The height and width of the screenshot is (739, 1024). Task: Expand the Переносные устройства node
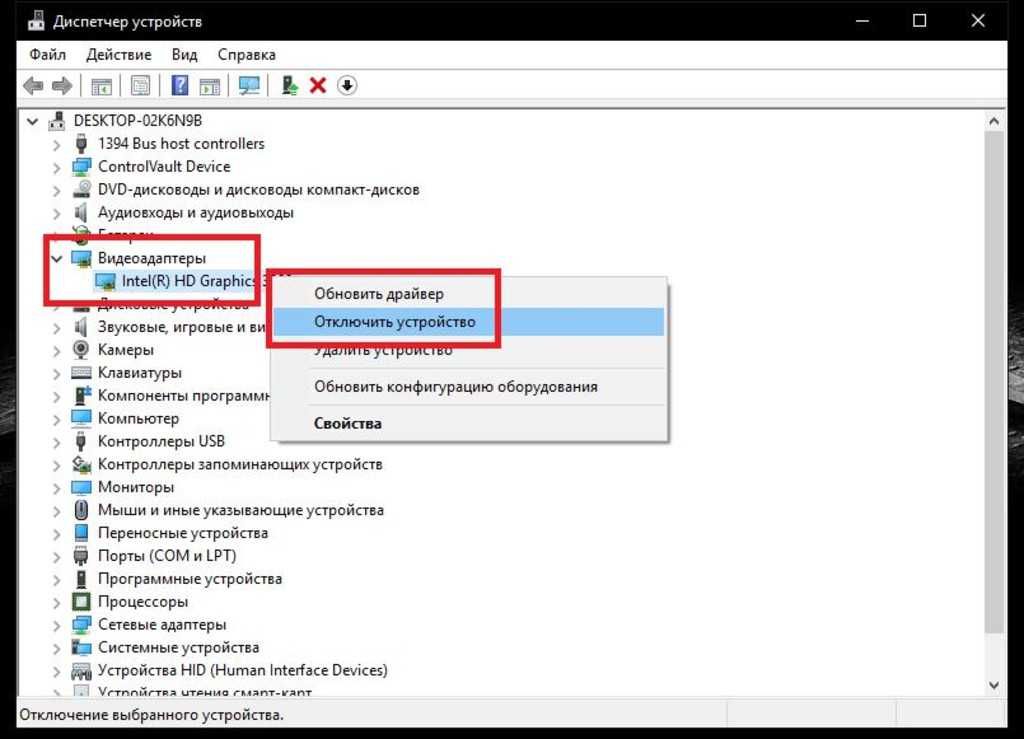coord(57,533)
